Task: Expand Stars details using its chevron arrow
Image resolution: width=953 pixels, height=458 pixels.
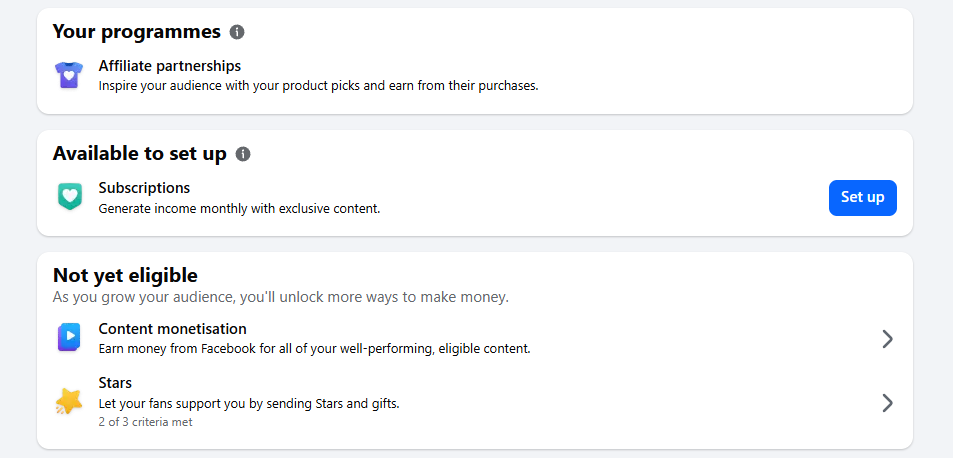Action: pos(887,403)
